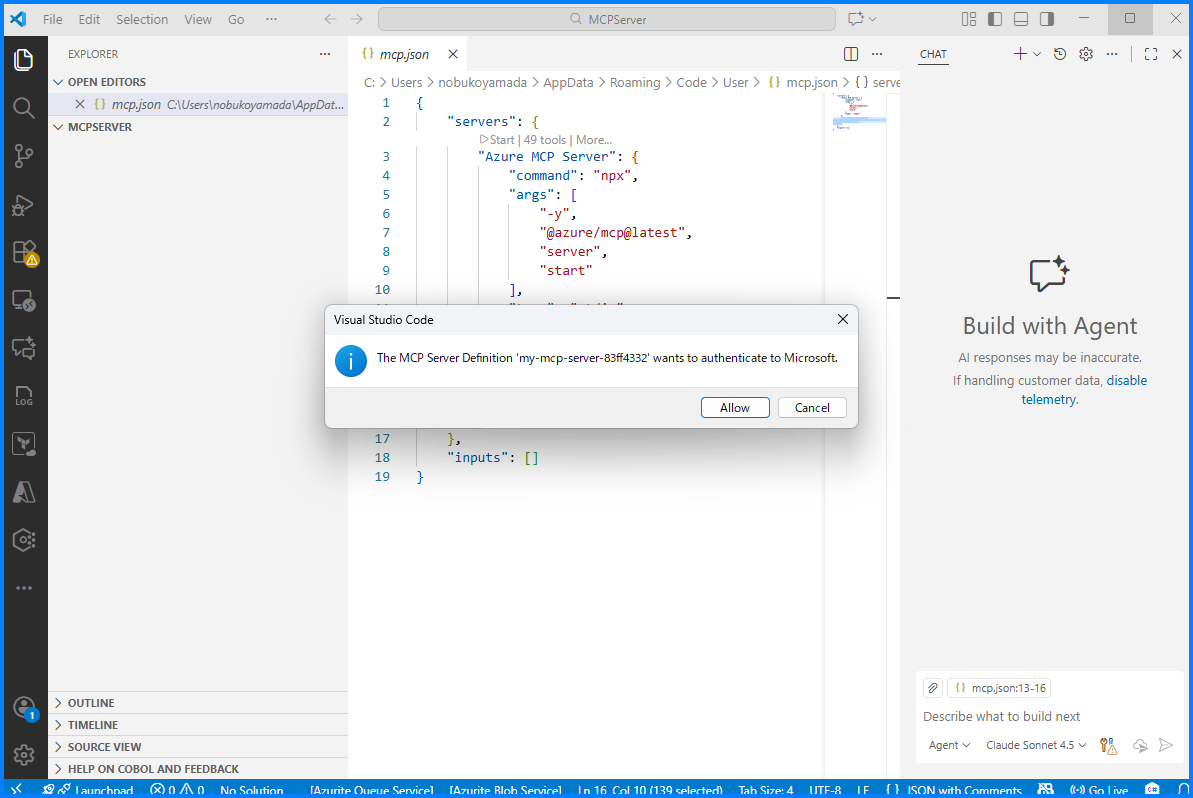Open chat settings gear in Chat panel
This screenshot has width=1193, height=798.
click(1086, 54)
